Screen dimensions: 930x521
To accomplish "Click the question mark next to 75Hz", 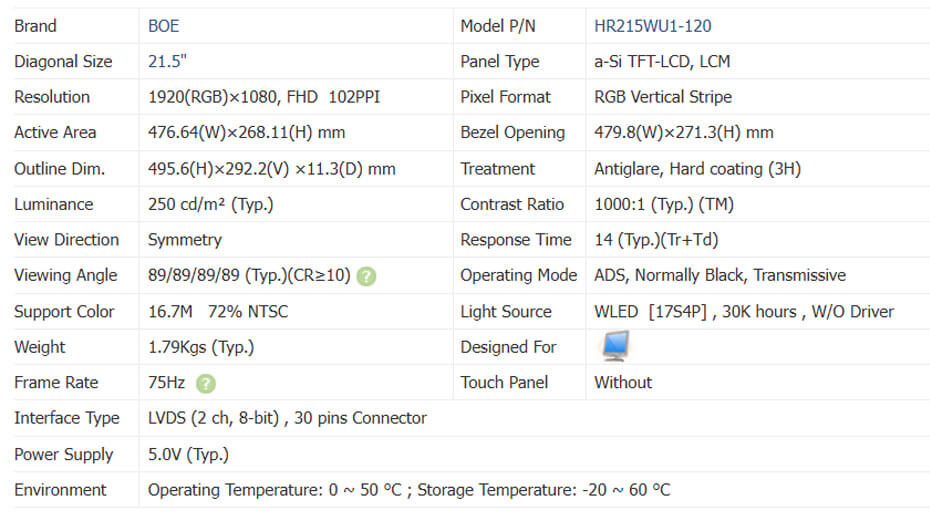I will 206,383.
